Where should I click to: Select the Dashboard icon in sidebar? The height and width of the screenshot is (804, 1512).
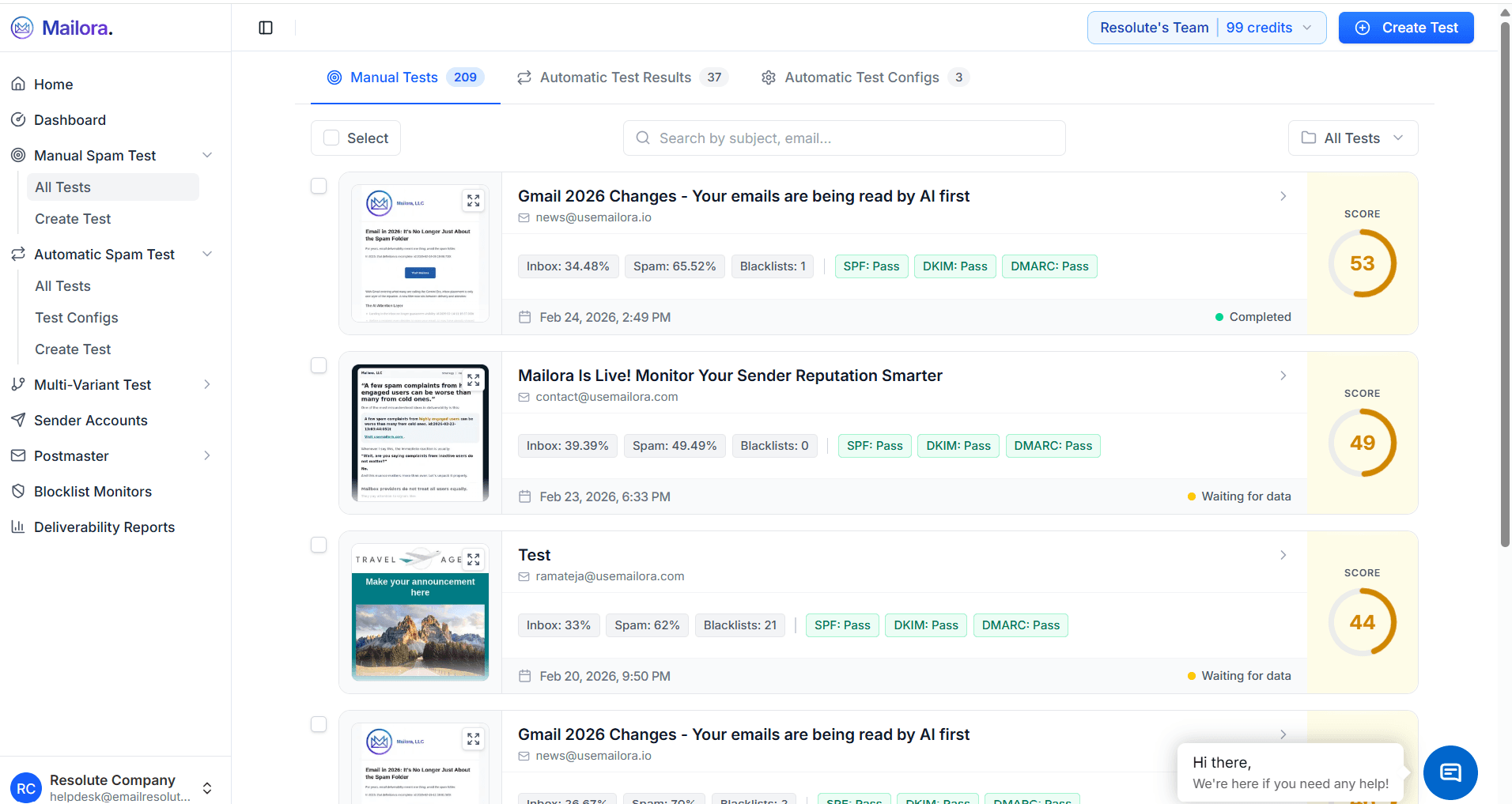pos(19,119)
